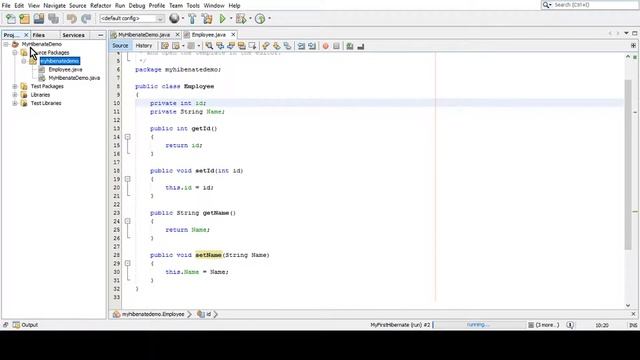Collapse the getName method fold at line 24

click(x=127, y=221)
